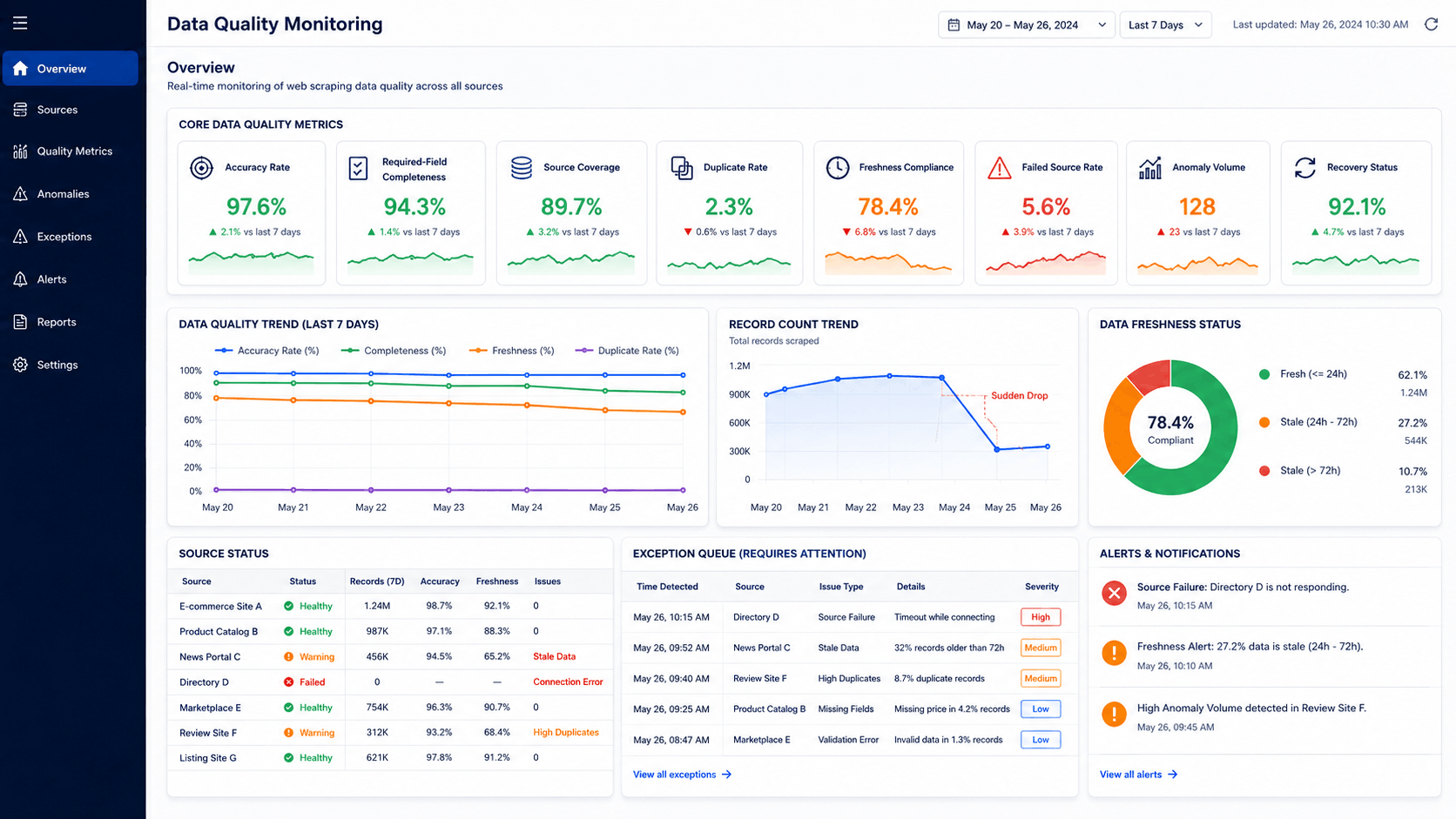Click the orange icon on Freshness Alert

point(1114,653)
